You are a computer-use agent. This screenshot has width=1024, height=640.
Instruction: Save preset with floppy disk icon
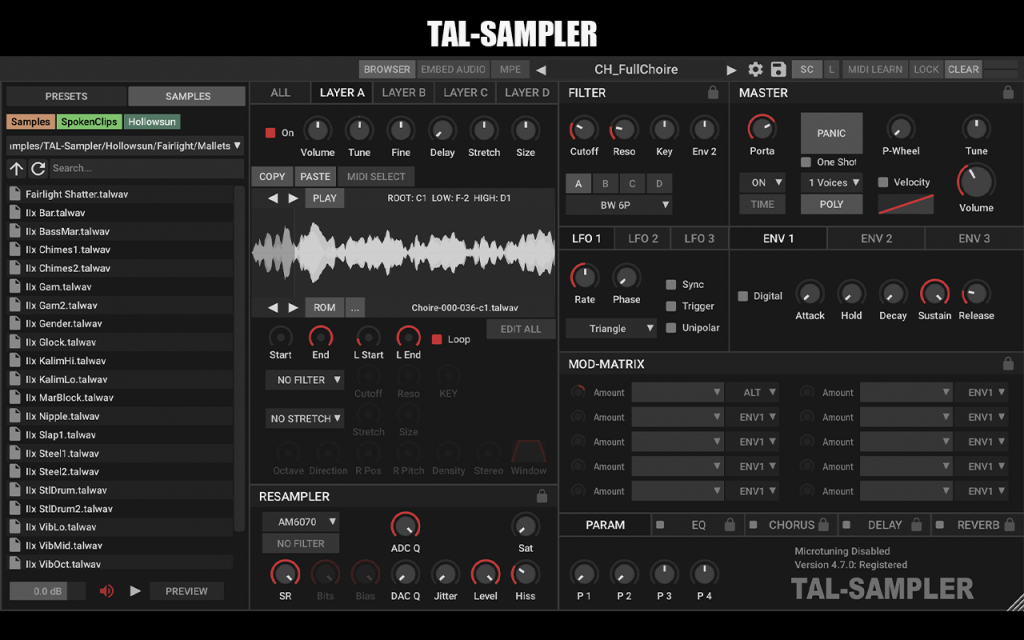[x=778, y=69]
